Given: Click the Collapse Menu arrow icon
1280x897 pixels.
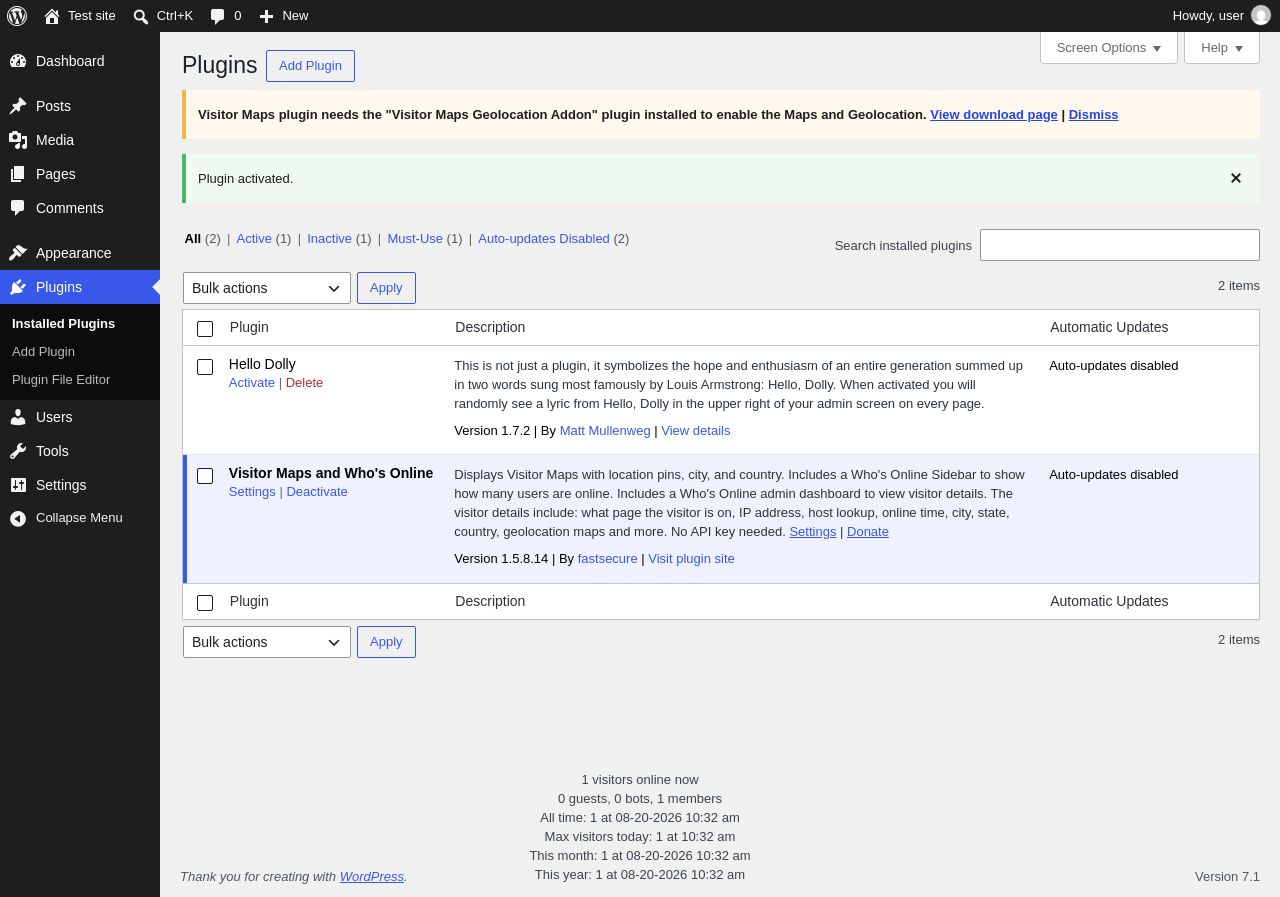Looking at the screenshot, I should [x=18, y=518].
